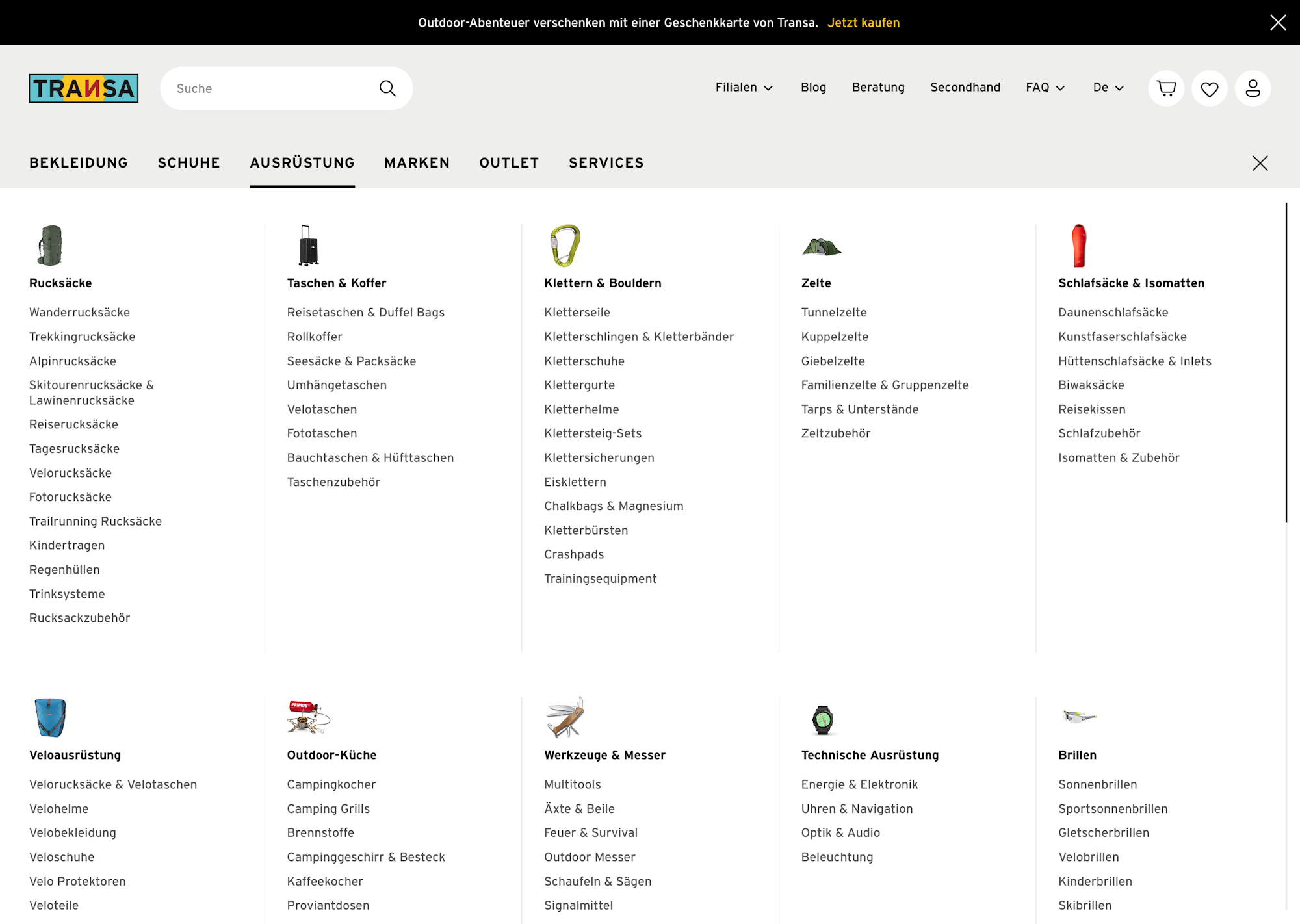This screenshot has width=1300, height=924.
Task: Expand the FAQ dropdown
Action: [x=1045, y=88]
